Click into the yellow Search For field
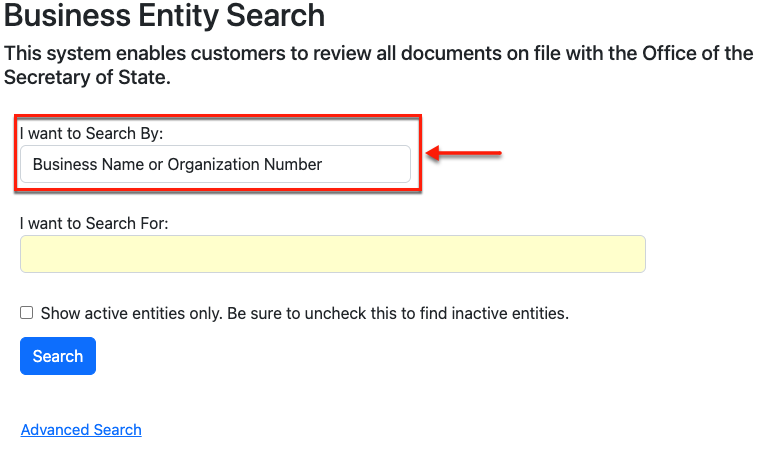Screen dimensions: 760x452 (332, 254)
